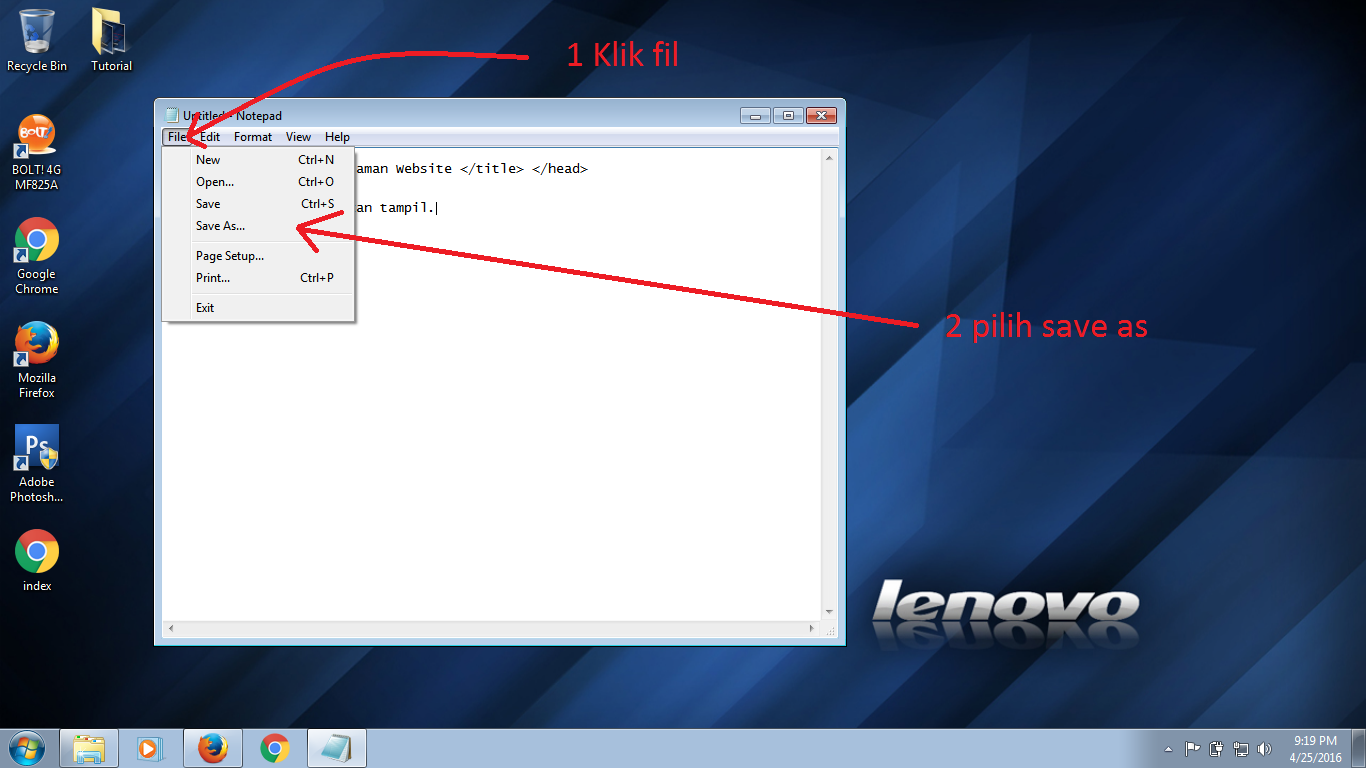The image size is (1366, 768).
Task: Open Action Center via the flag icon
Action: click(x=1192, y=748)
